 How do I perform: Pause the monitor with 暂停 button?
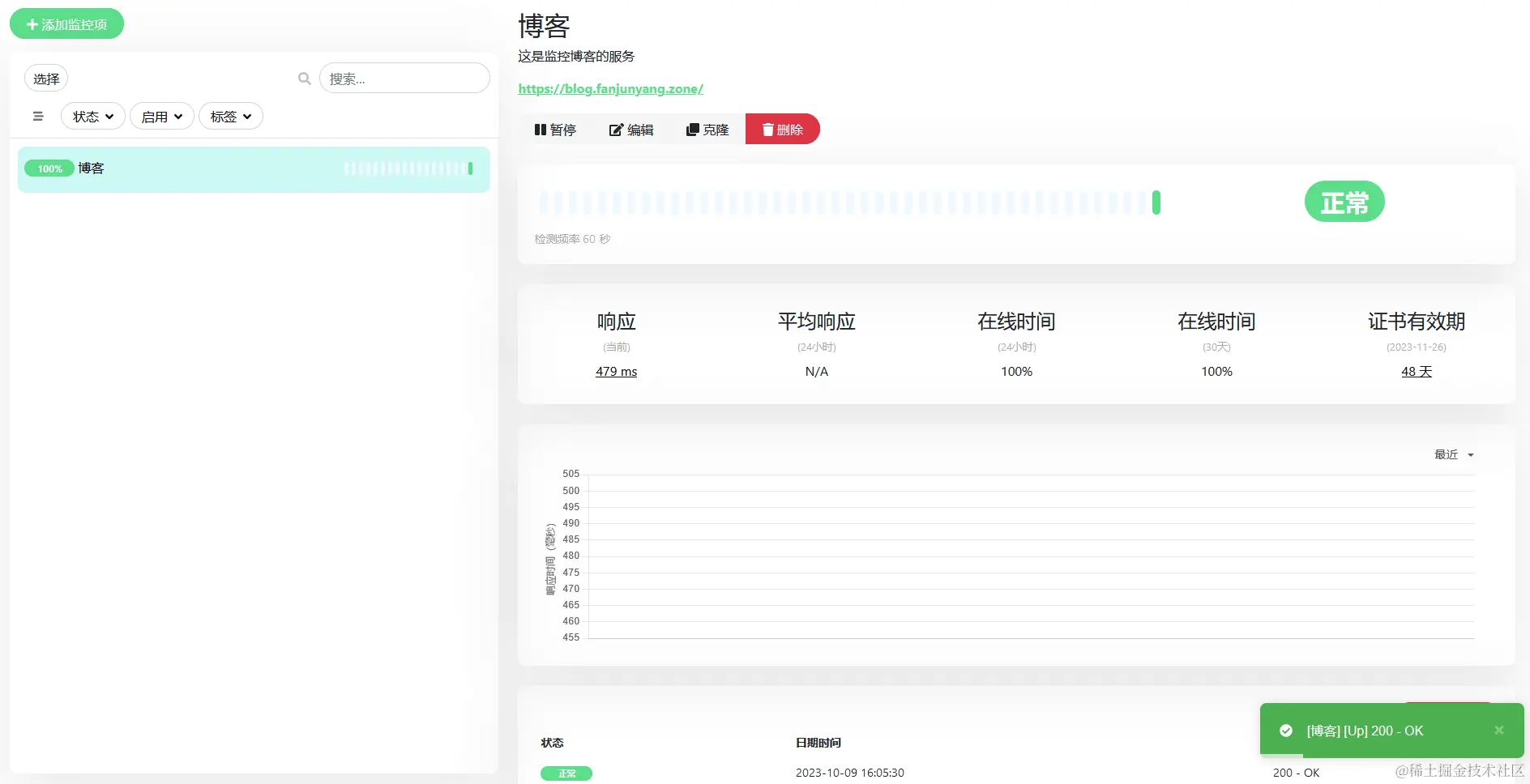coord(555,130)
